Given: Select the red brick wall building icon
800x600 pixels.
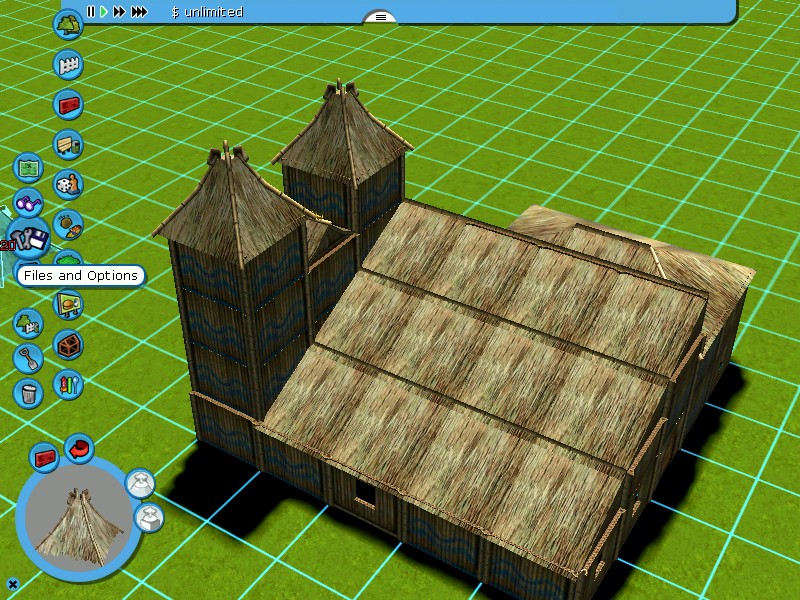Looking at the screenshot, I should (68, 104).
